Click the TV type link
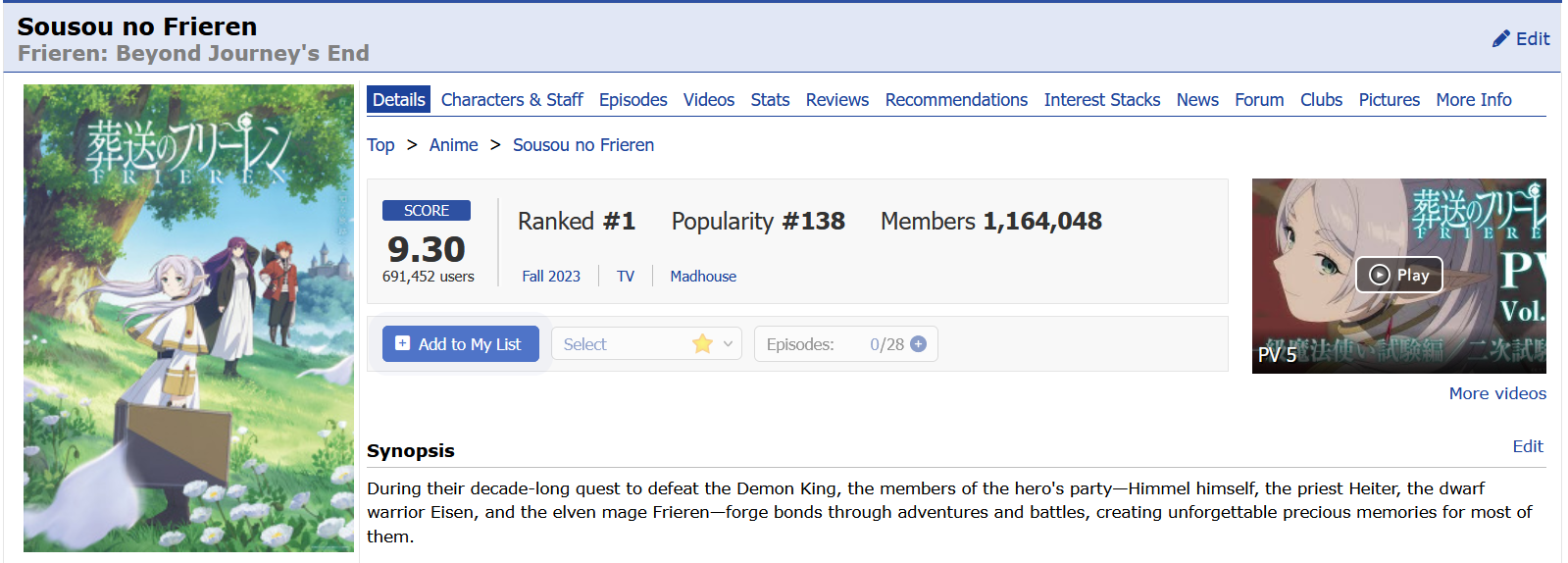The width and height of the screenshot is (1568, 563). (x=626, y=277)
